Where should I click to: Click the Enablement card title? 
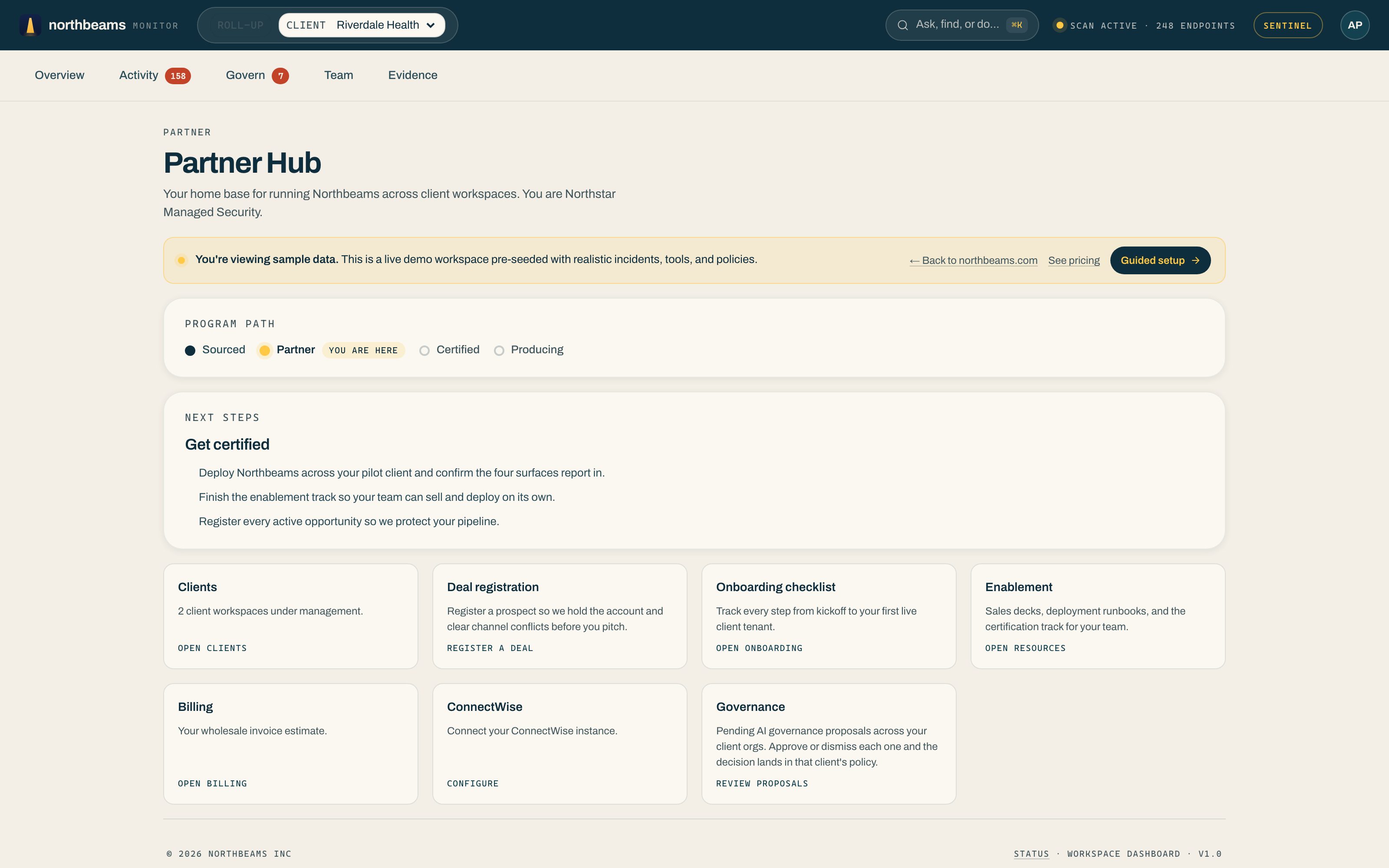pos(1019,587)
